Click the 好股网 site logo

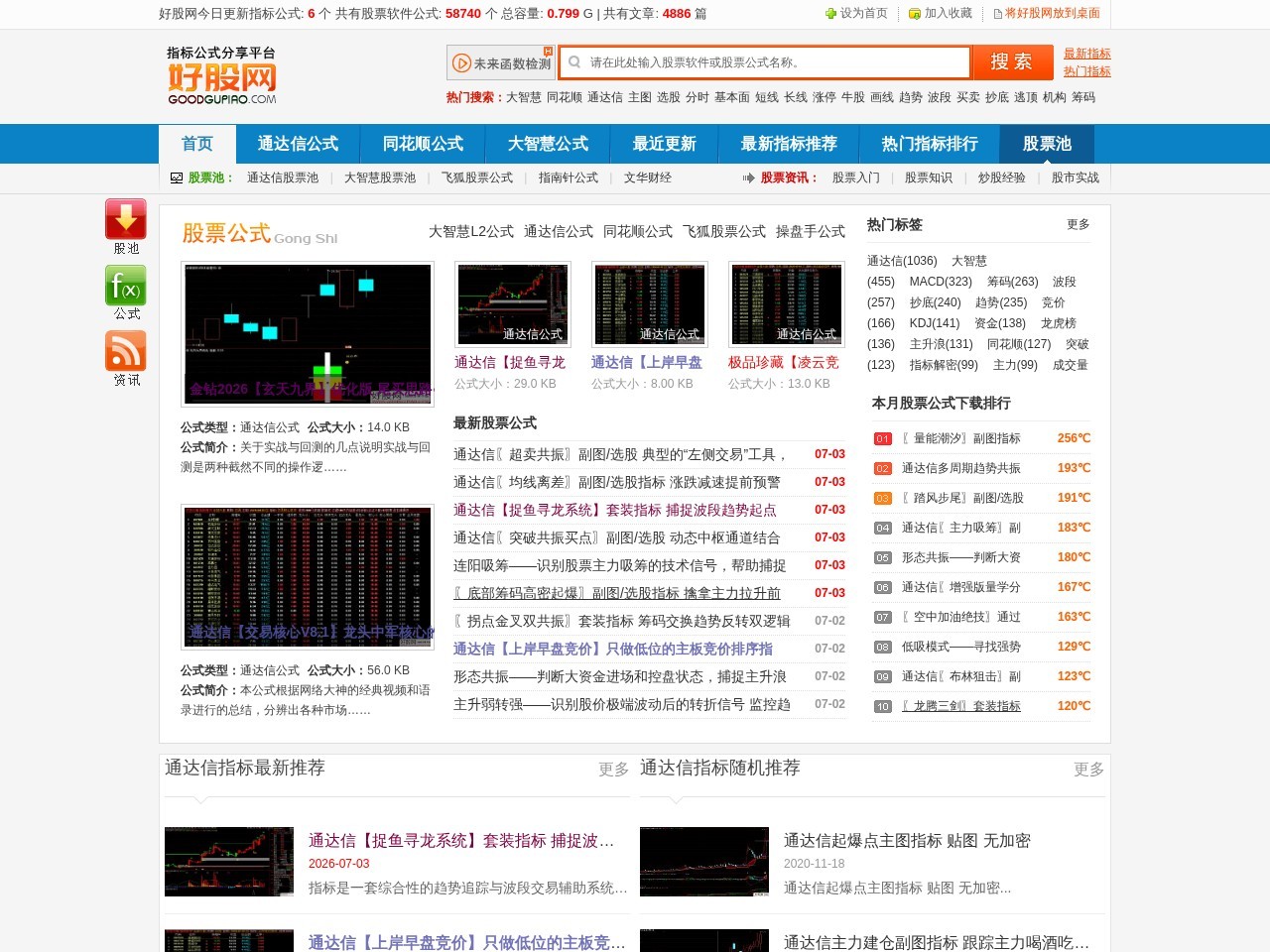click(222, 75)
